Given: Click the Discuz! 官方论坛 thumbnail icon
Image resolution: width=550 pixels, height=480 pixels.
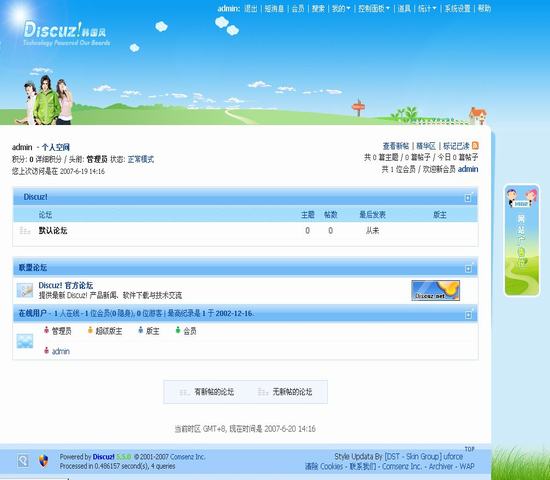Looking at the screenshot, I should [25, 290].
